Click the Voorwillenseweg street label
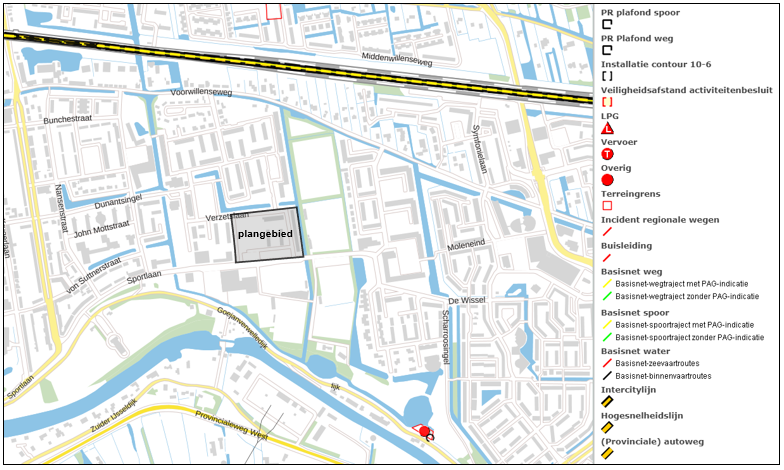784x470 pixels. (x=201, y=92)
